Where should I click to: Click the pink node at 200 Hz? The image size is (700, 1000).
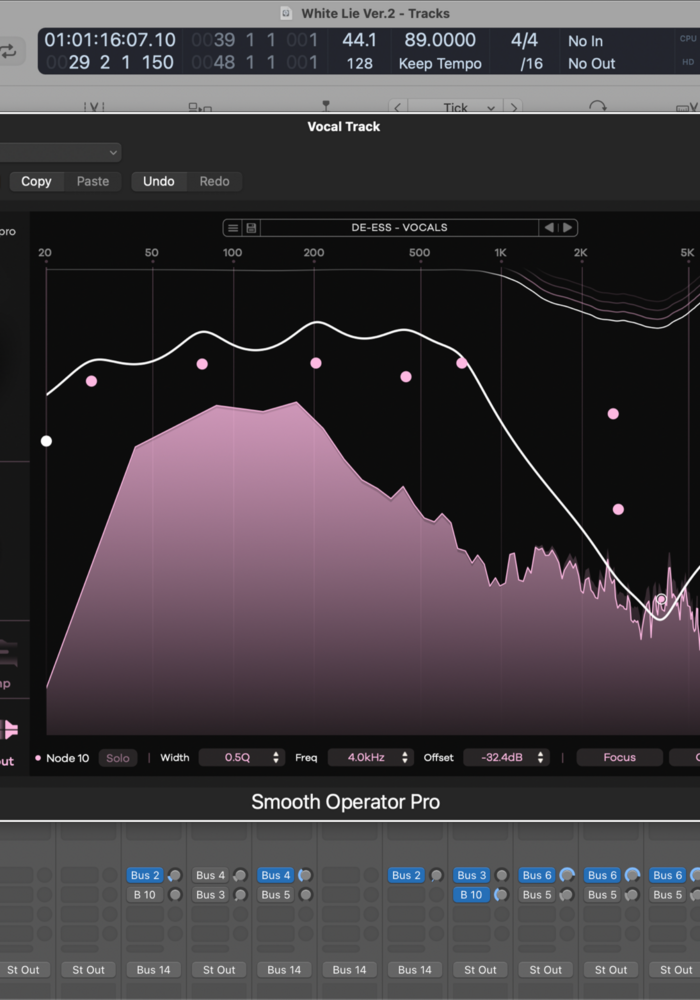click(316, 363)
